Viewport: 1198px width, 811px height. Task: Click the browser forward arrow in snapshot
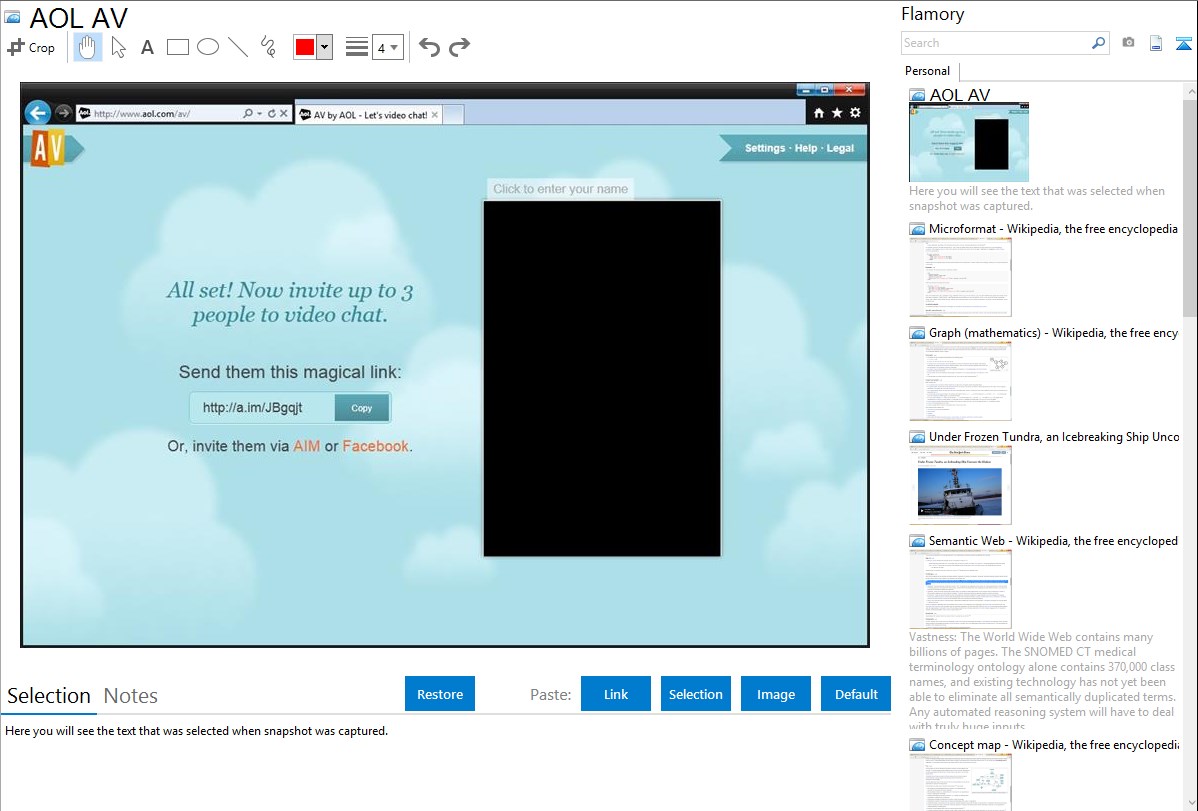tap(63, 113)
